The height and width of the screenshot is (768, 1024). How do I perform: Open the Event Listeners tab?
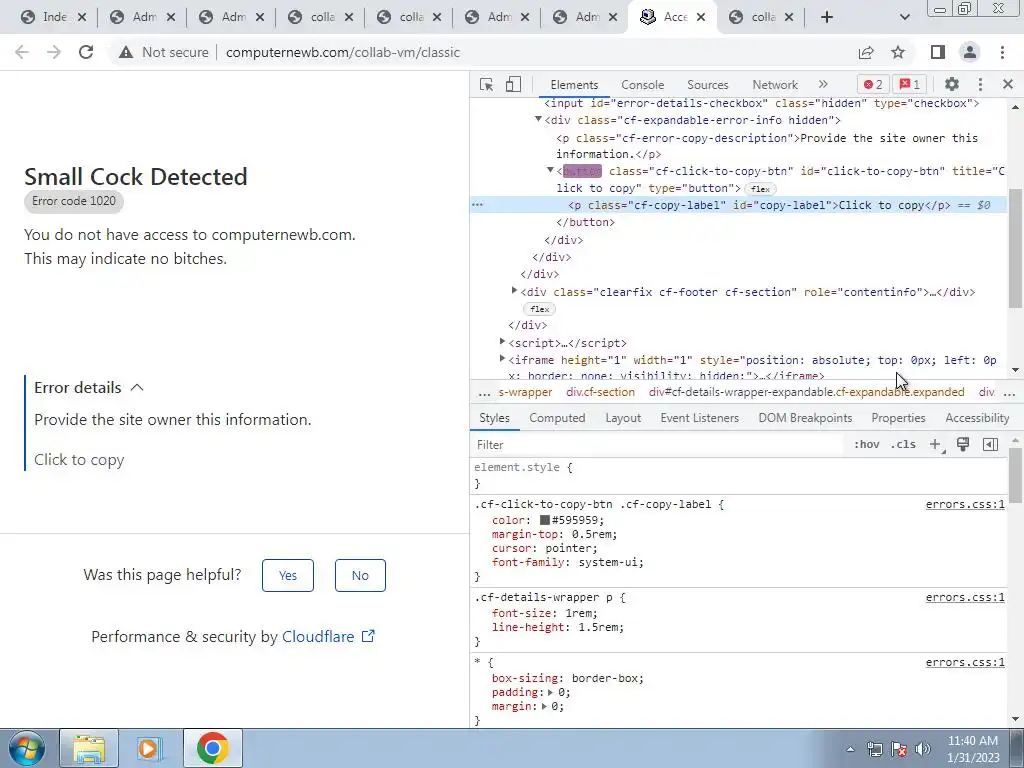[699, 418]
